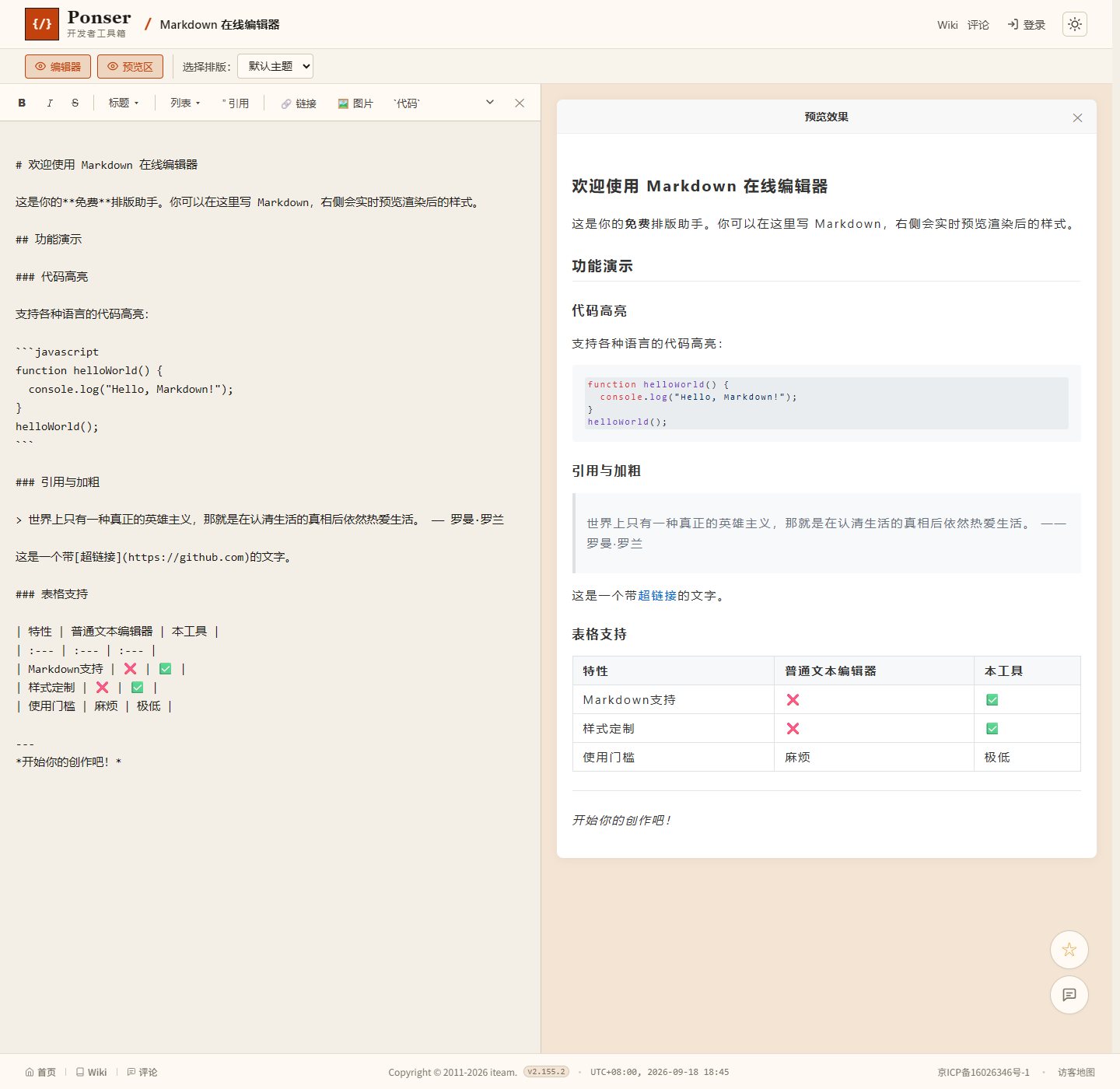Open Wiki from the top navigation

pyautogui.click(x=947, y=25)
